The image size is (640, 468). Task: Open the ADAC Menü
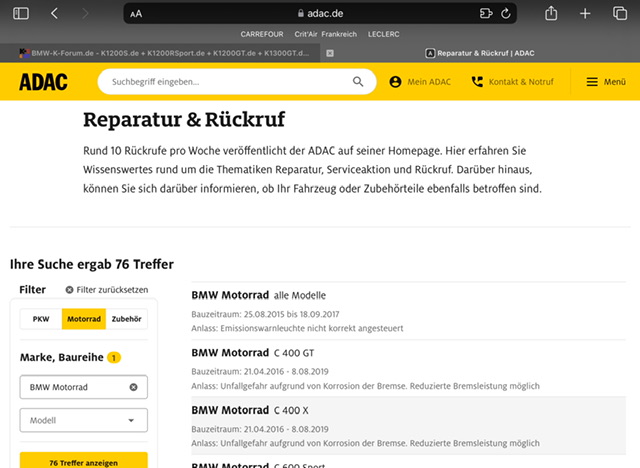(x=605, y=82)
